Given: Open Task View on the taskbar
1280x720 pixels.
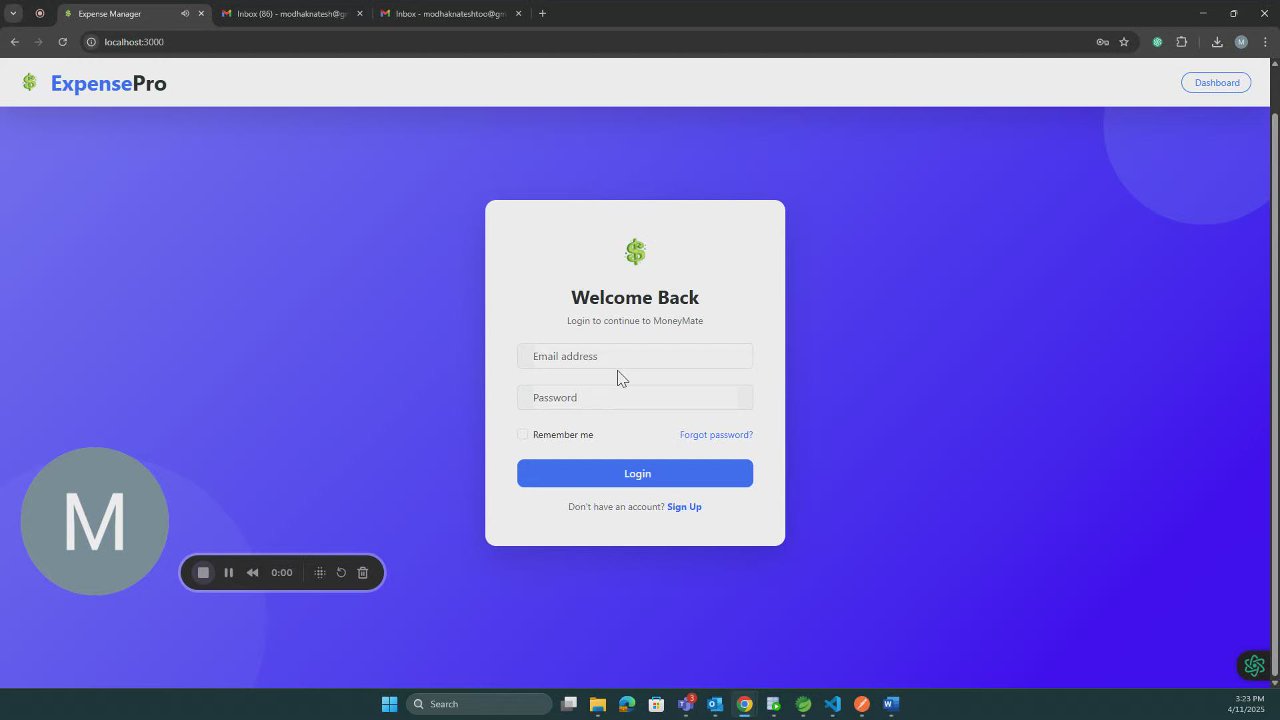Looking at the screenshot, I should (569, 704).
